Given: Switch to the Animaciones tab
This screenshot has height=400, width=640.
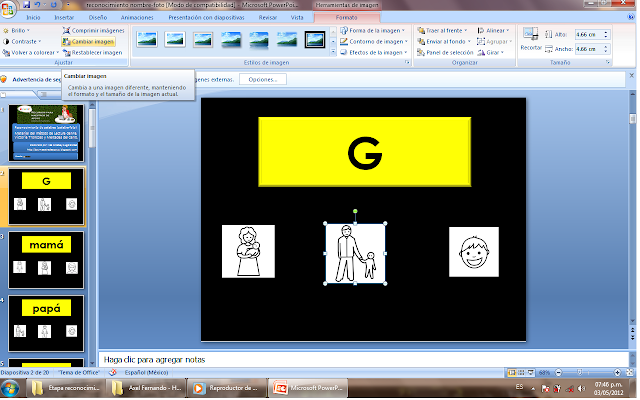Looking at the screenshot, I should (x=137, y=18).
